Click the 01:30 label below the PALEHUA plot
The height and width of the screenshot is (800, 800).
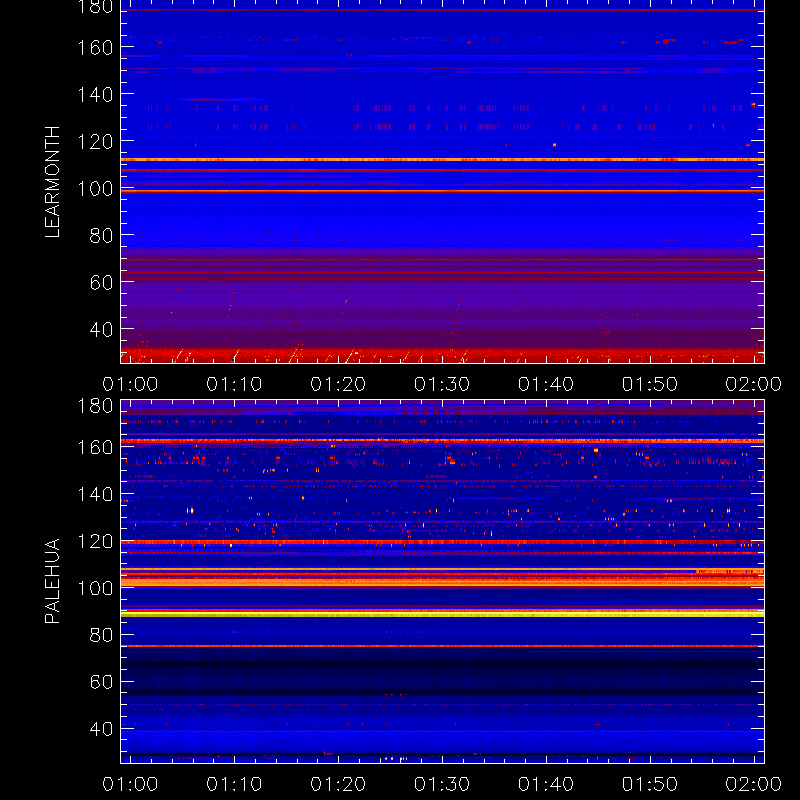[442, 784]
